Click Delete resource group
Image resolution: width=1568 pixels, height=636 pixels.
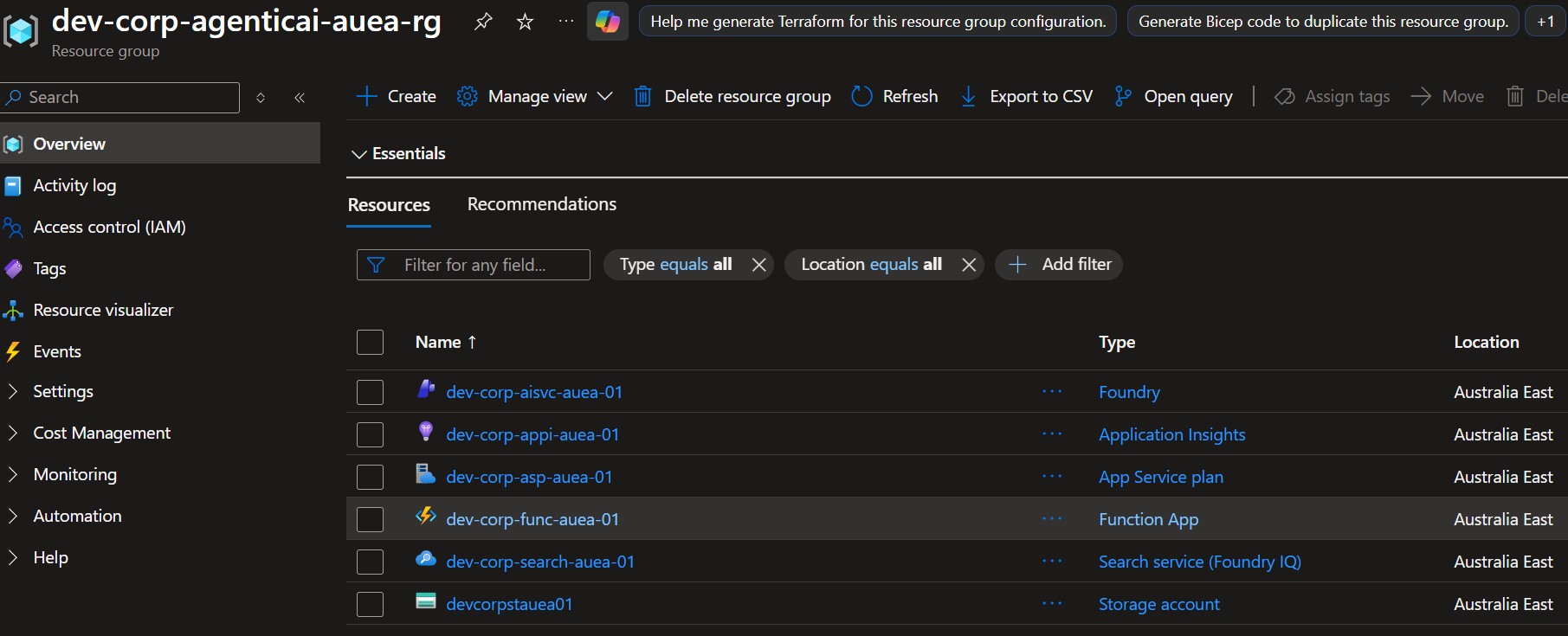point(732,96)
